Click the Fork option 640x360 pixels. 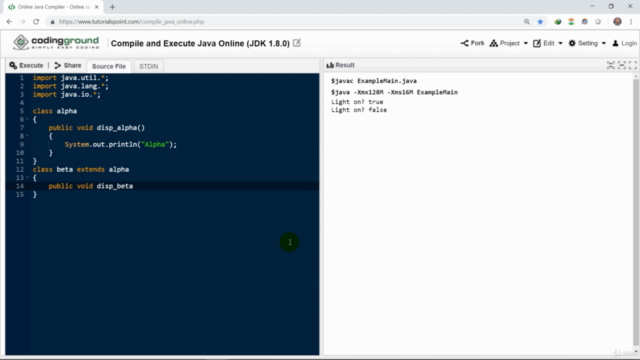[472, 43]
